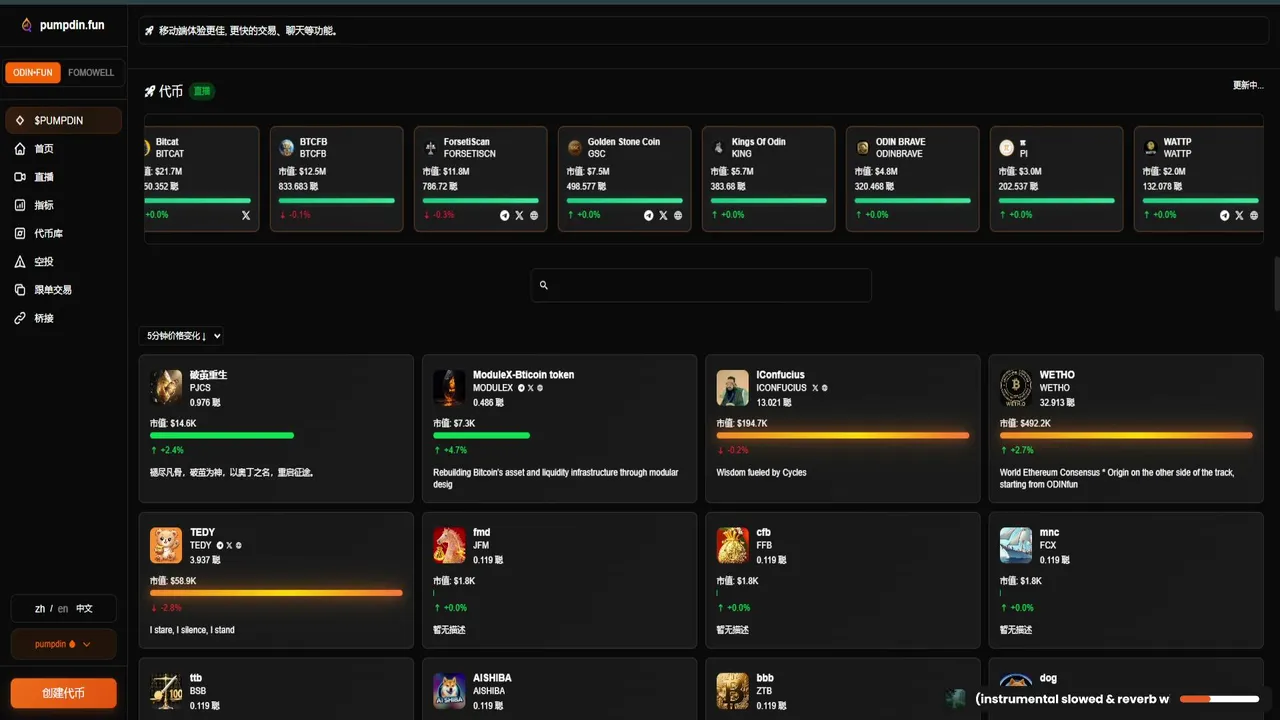Open the TEDY bear avatar
Viewport: 1280px width, 720px height.
(x=166, y=545)
